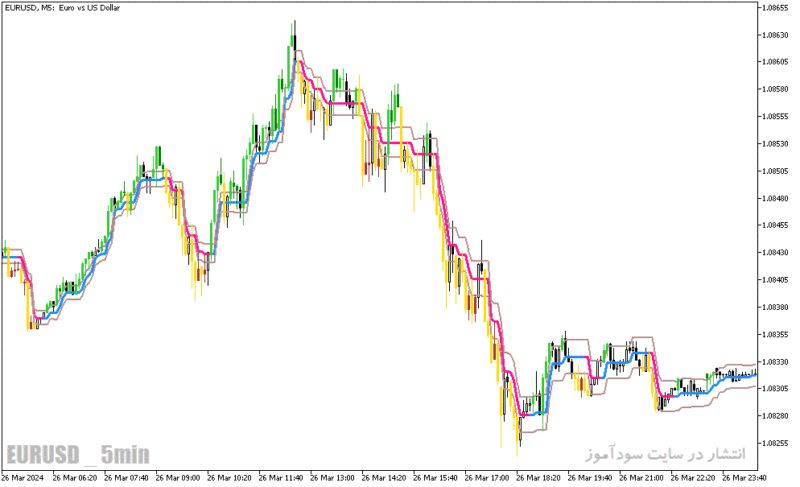Select the 1.08255 price scale label
The width and height of the screenshot is (800, 487).
[774, 443]
